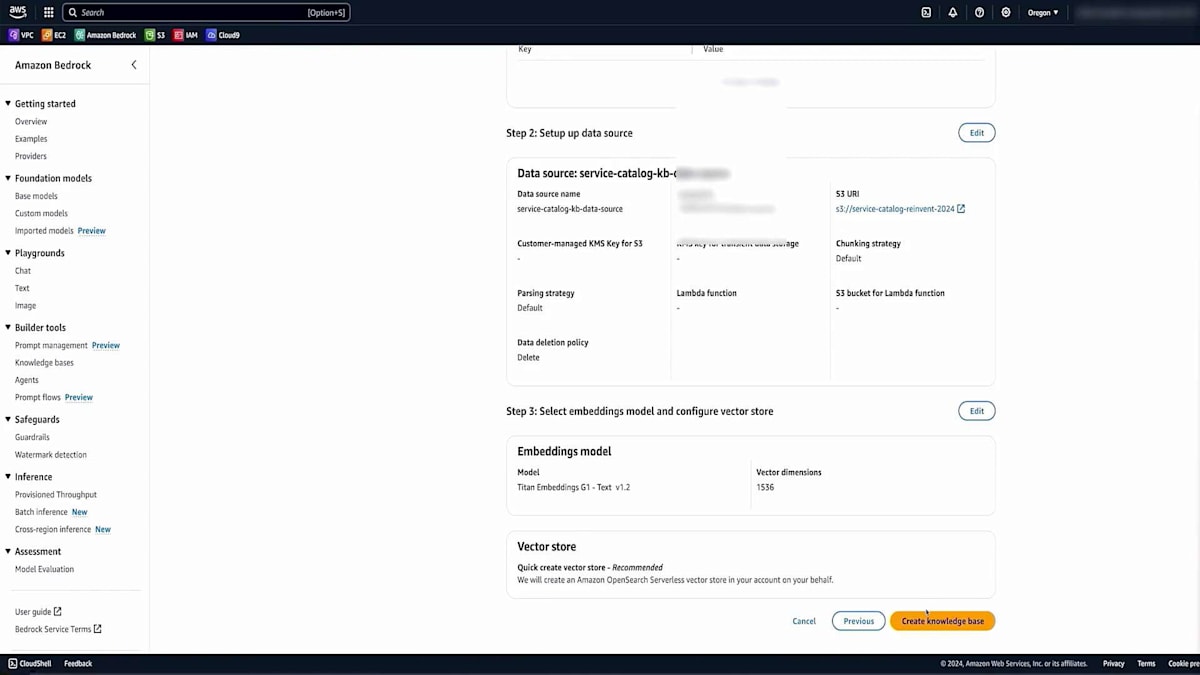Click Cancel at the bottom
1200x675 pixels.
(x=804, y=621)
